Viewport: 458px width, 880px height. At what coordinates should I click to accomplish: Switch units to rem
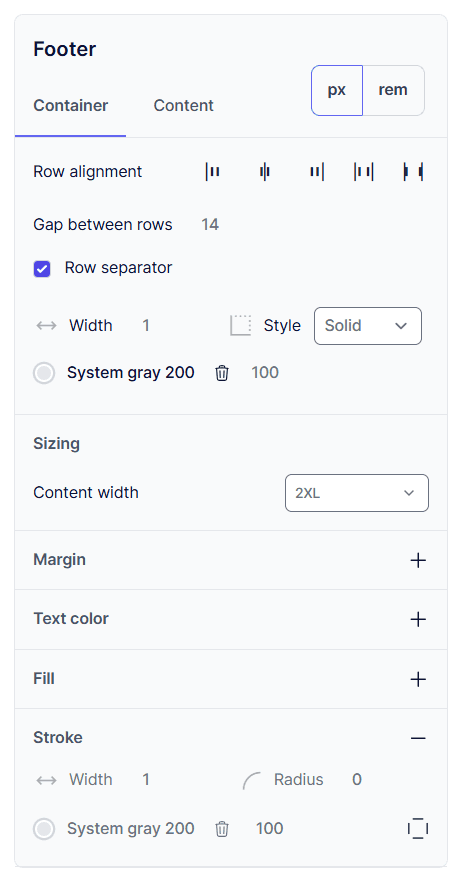click(393, 90)
